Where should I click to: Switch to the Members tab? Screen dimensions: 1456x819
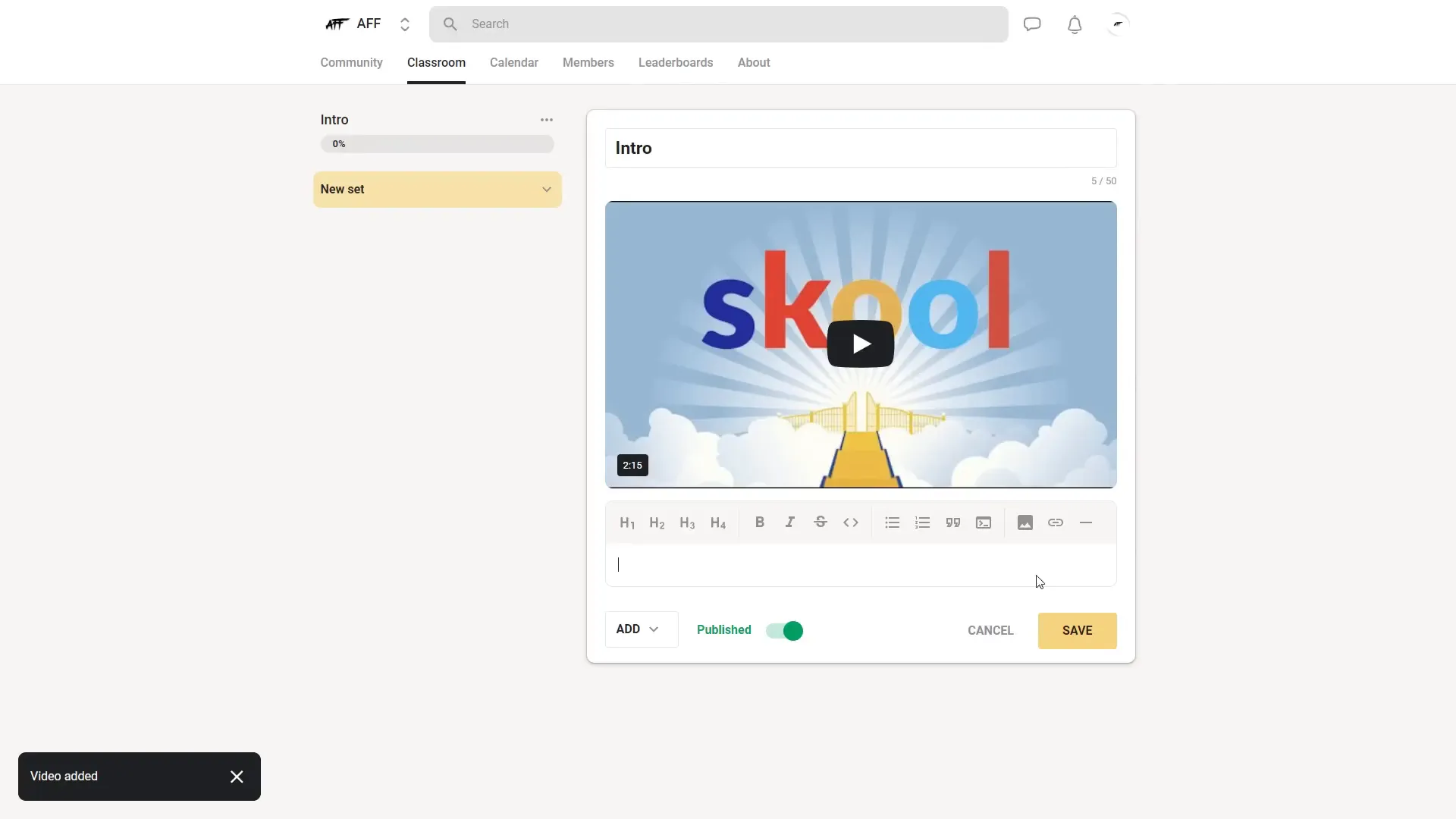click(588, 63)
